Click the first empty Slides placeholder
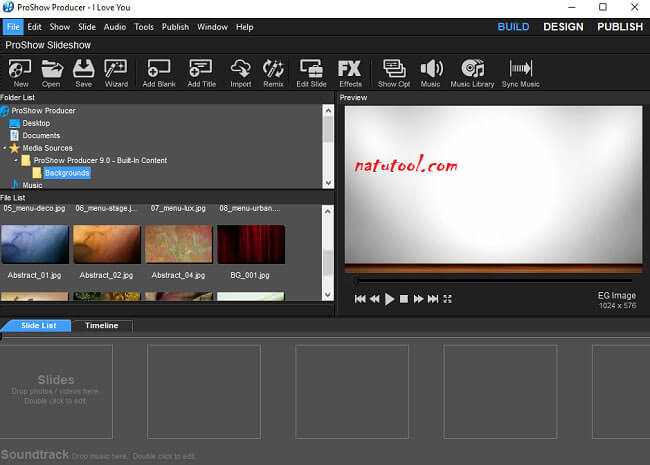 coord(56,391)
